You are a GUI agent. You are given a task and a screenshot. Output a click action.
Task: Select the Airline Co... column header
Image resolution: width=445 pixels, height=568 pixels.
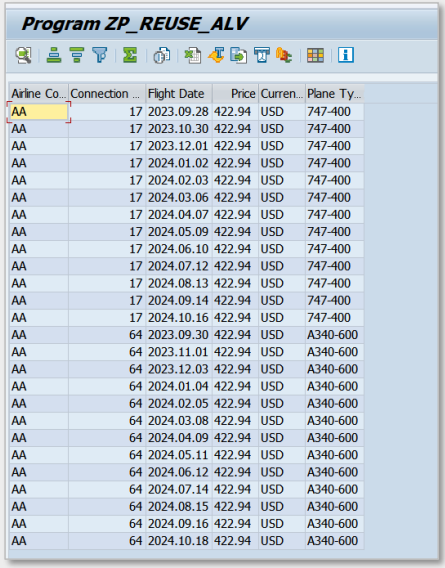click(39, 94)
